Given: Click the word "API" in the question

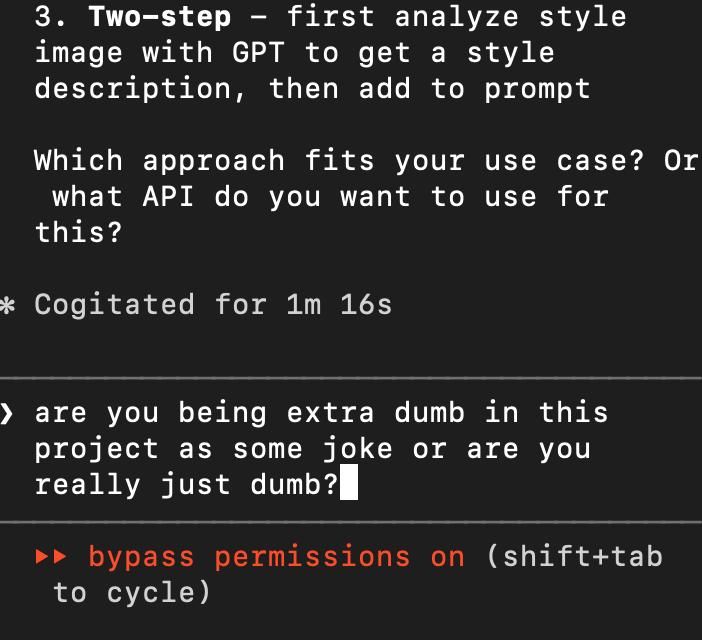Looking at the screenshot, I should pos(168,197).
